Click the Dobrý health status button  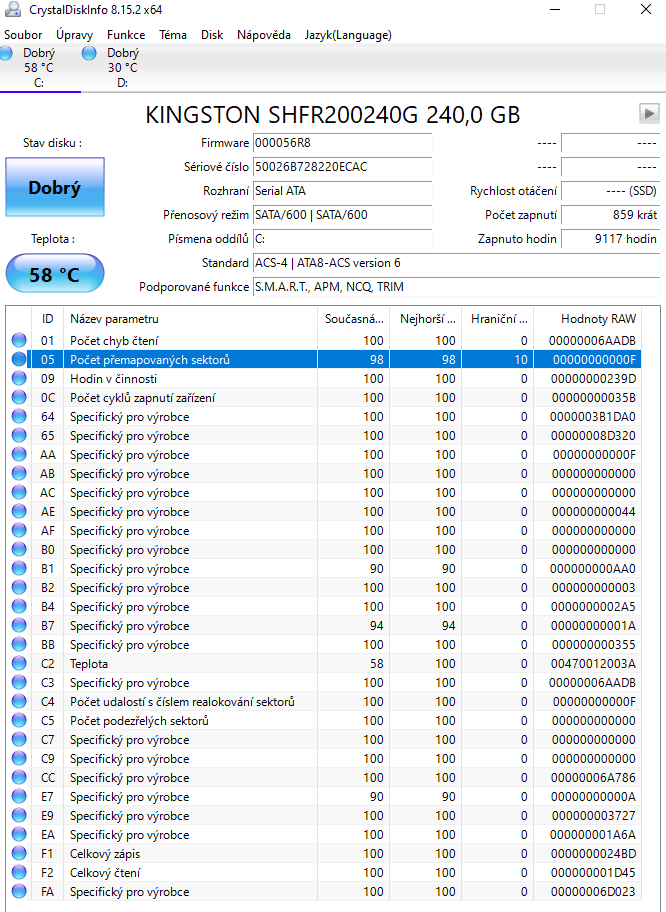point(55,187)
